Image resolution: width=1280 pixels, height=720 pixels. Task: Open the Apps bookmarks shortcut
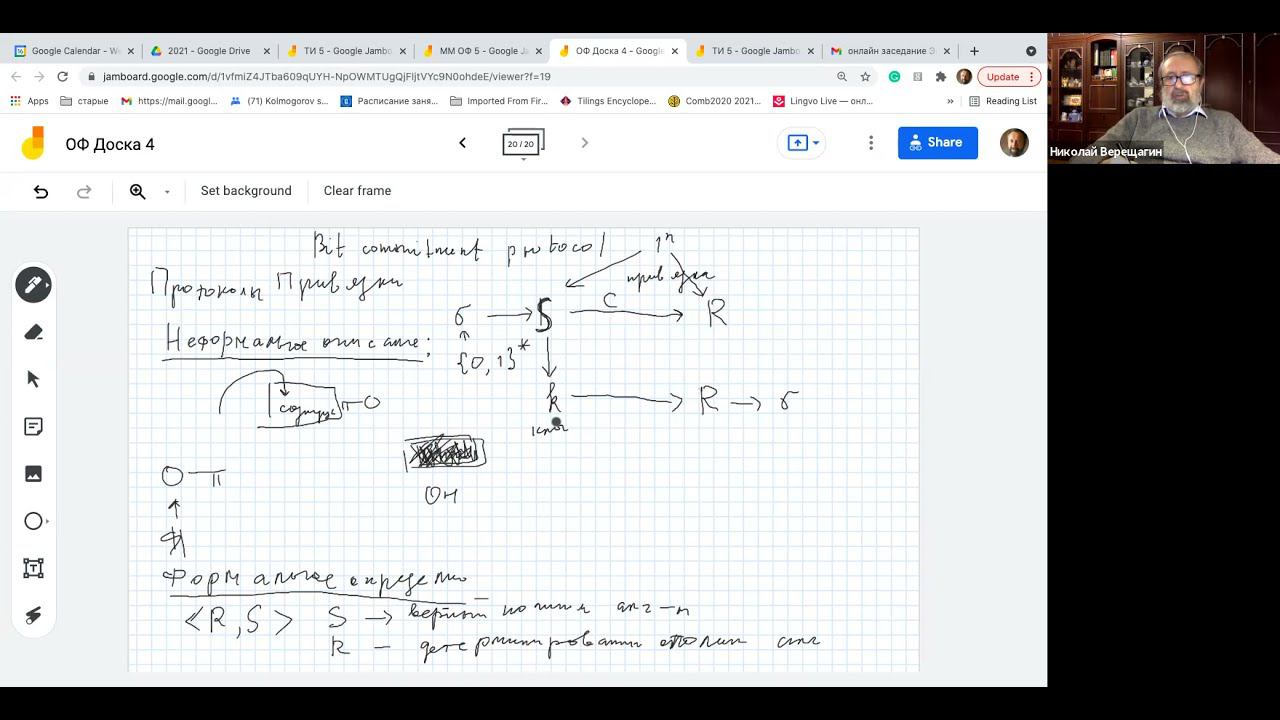(x=29, y=101)
